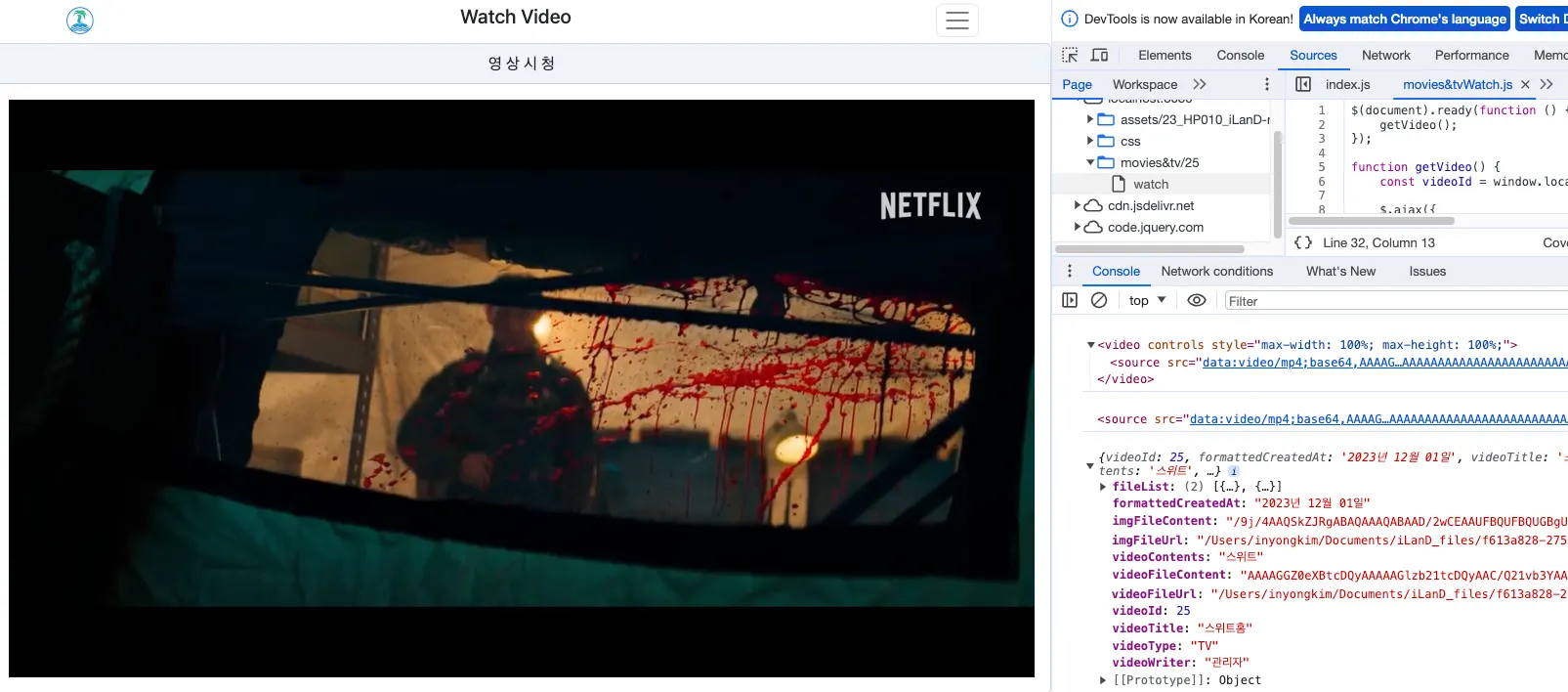Activate the inspect element picker icon

point(1070,55)
